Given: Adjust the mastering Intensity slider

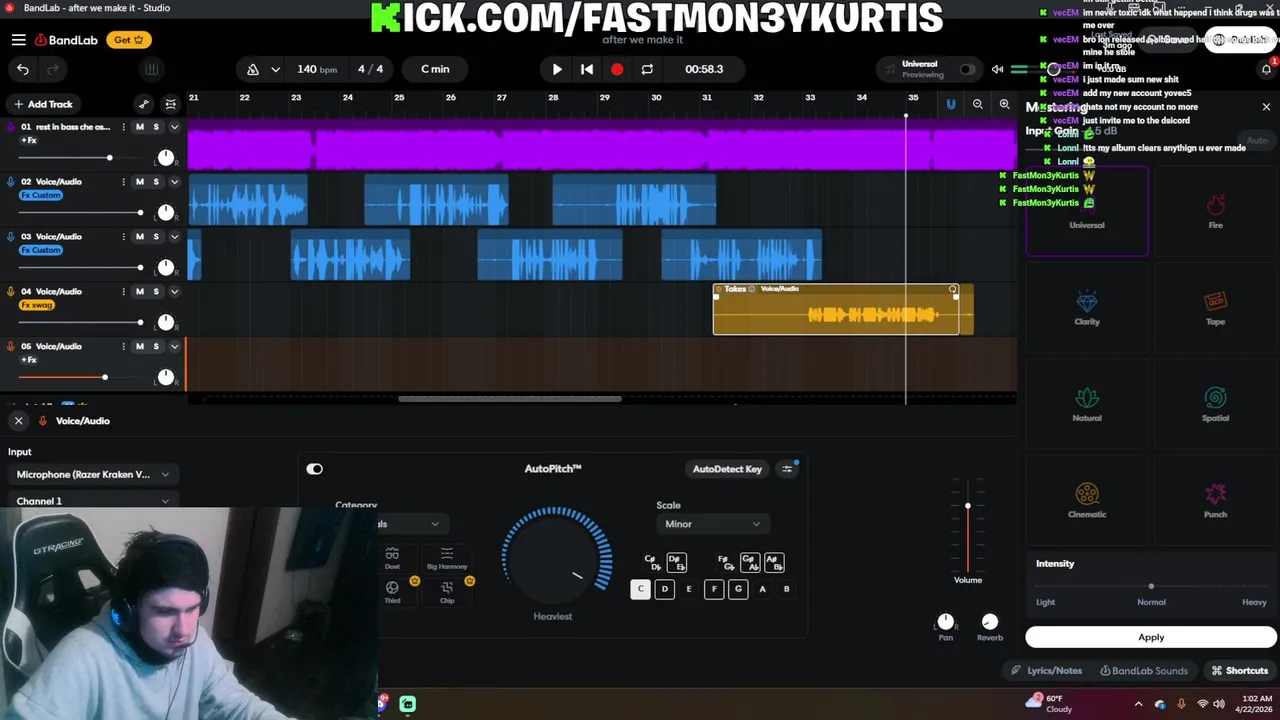Looking at the screenshot, I should (1151, 586).
